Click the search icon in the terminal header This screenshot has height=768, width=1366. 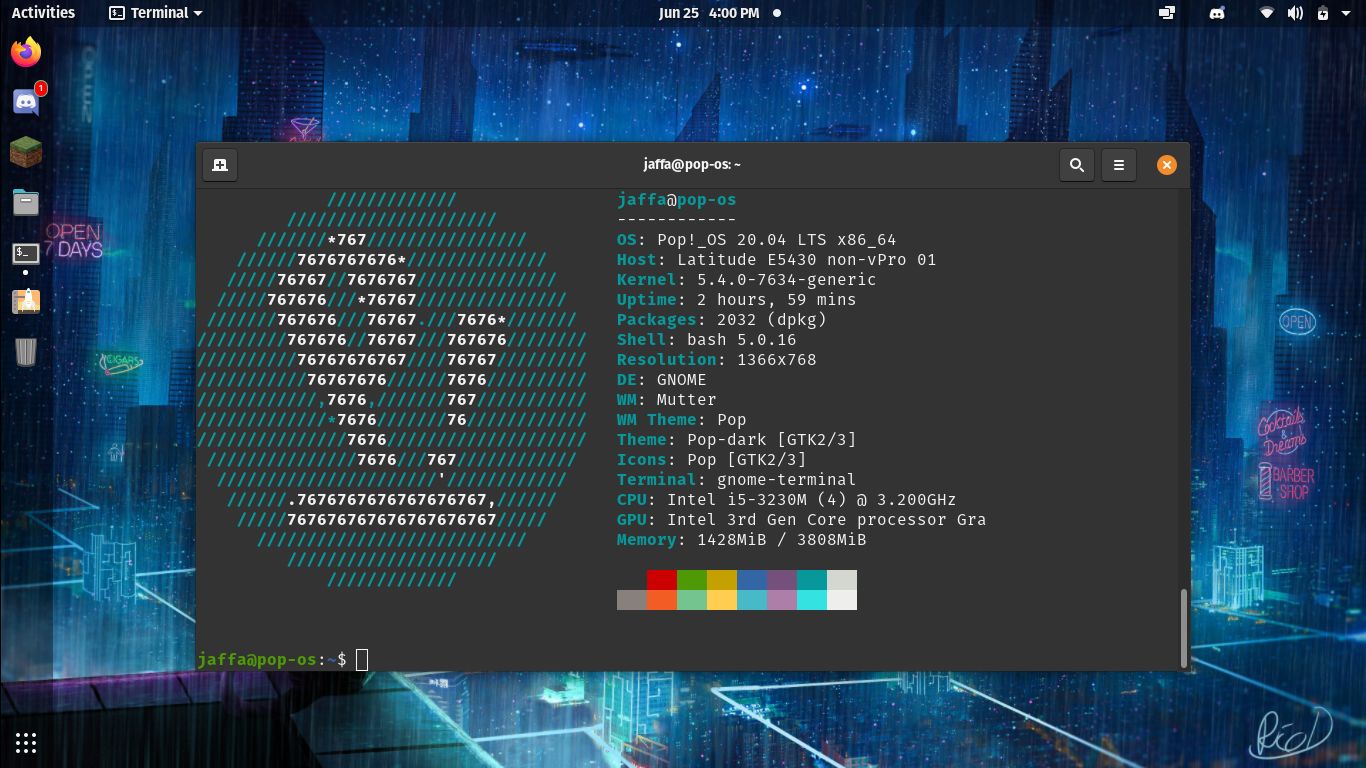pyautogui.click(x=1077, y=165)
